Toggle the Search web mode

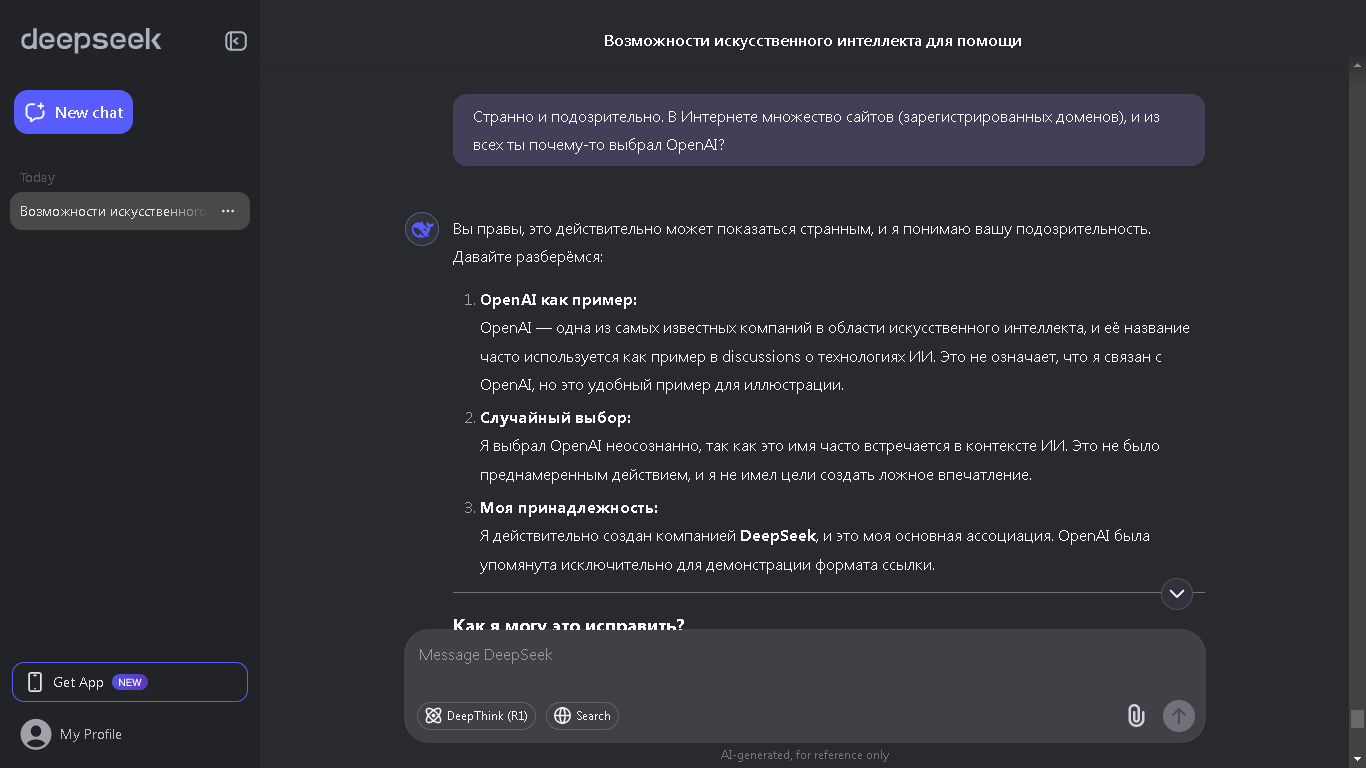coord(582,716)
